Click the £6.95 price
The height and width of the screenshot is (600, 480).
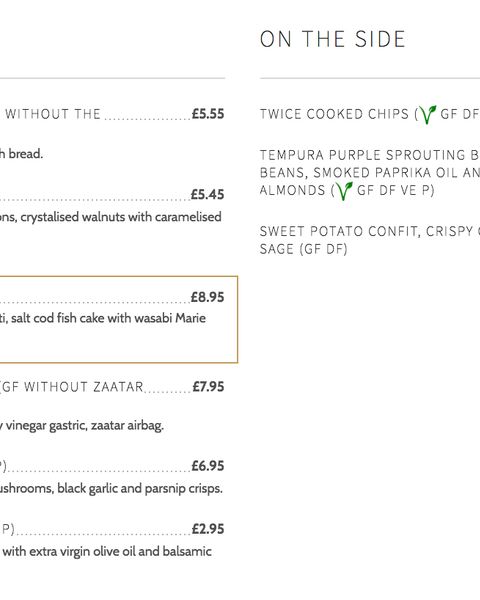(208, 466)
